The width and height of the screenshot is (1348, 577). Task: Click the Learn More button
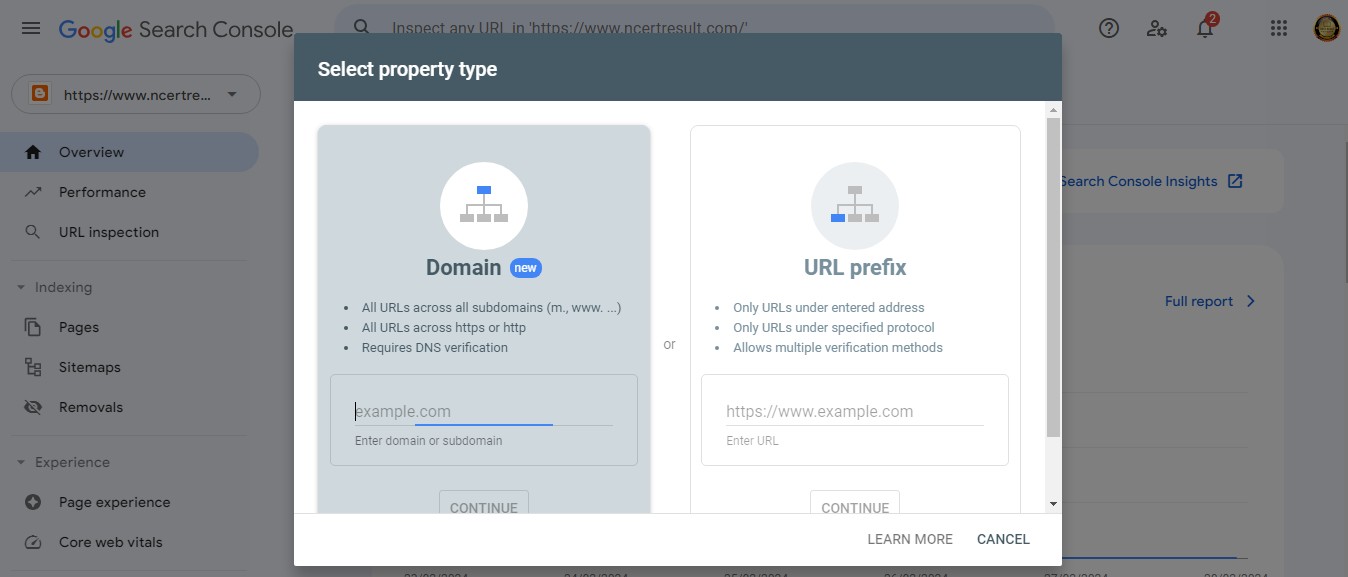point(910,539)
